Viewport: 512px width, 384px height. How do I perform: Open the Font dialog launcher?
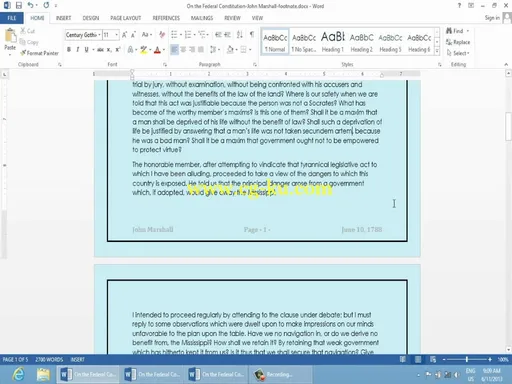pos(165,65)
